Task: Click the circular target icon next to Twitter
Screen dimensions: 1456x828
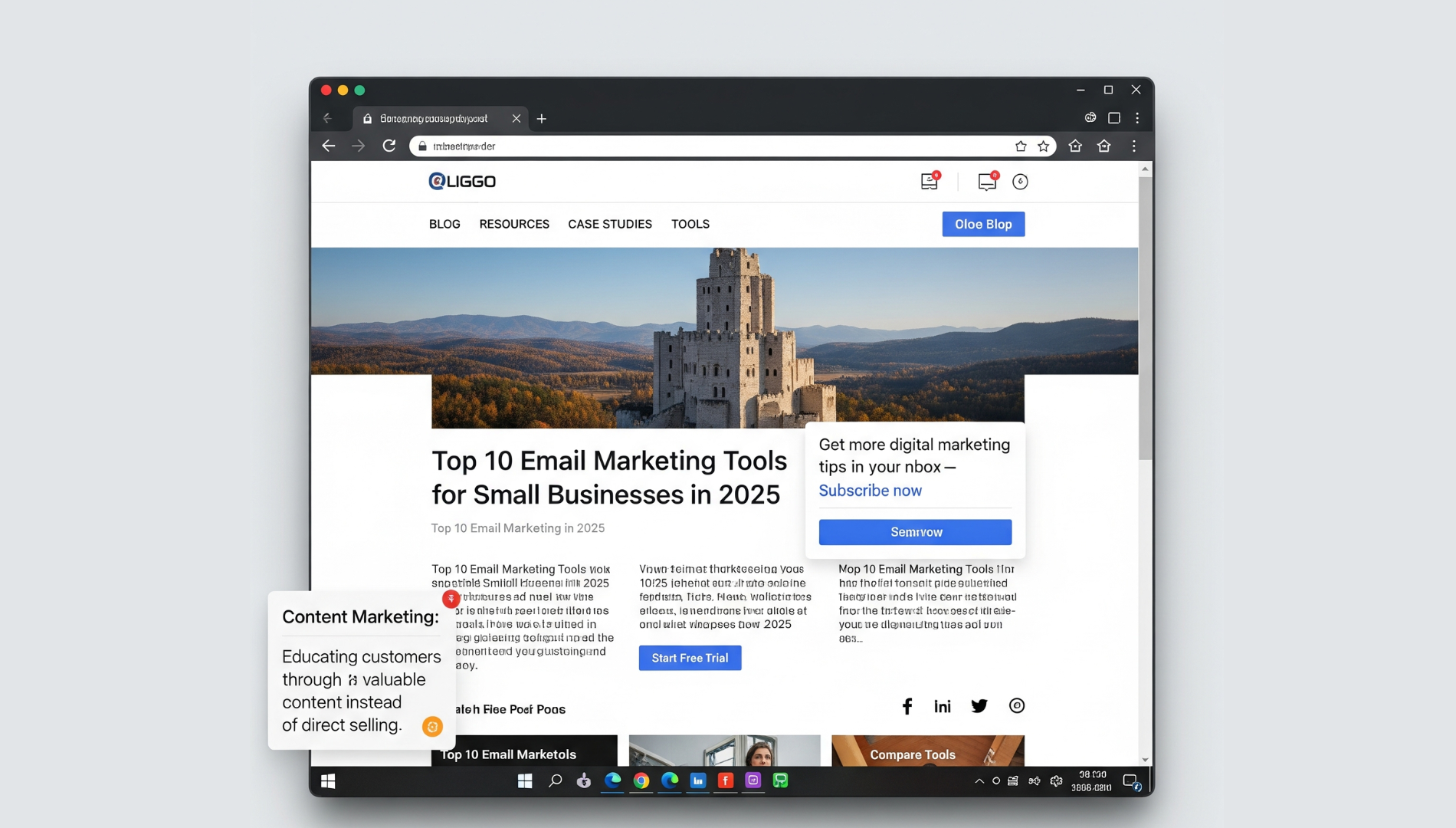Action: click(1017, 706)
